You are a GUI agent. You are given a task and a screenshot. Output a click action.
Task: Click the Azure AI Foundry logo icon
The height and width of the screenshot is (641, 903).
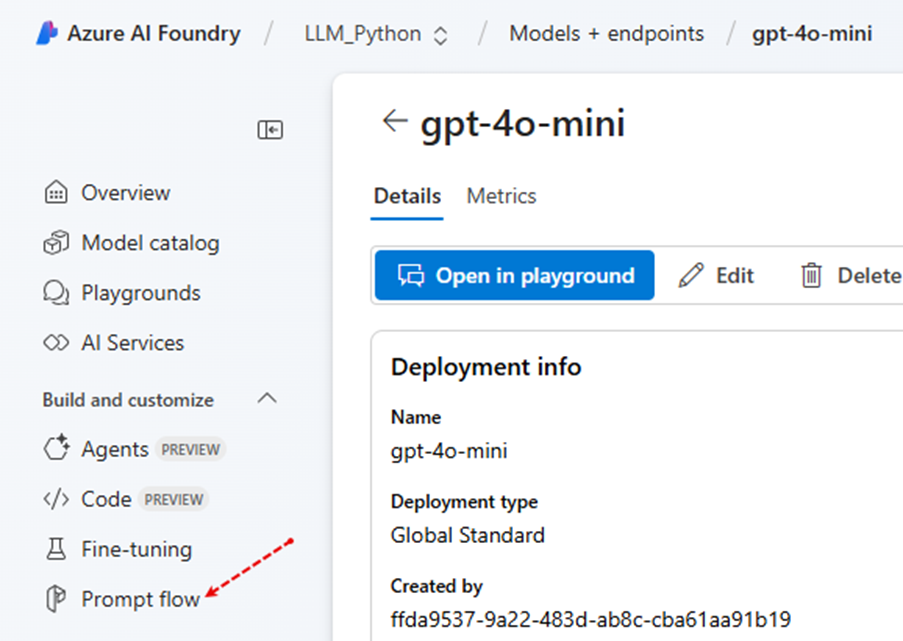(x=47, y=33)
